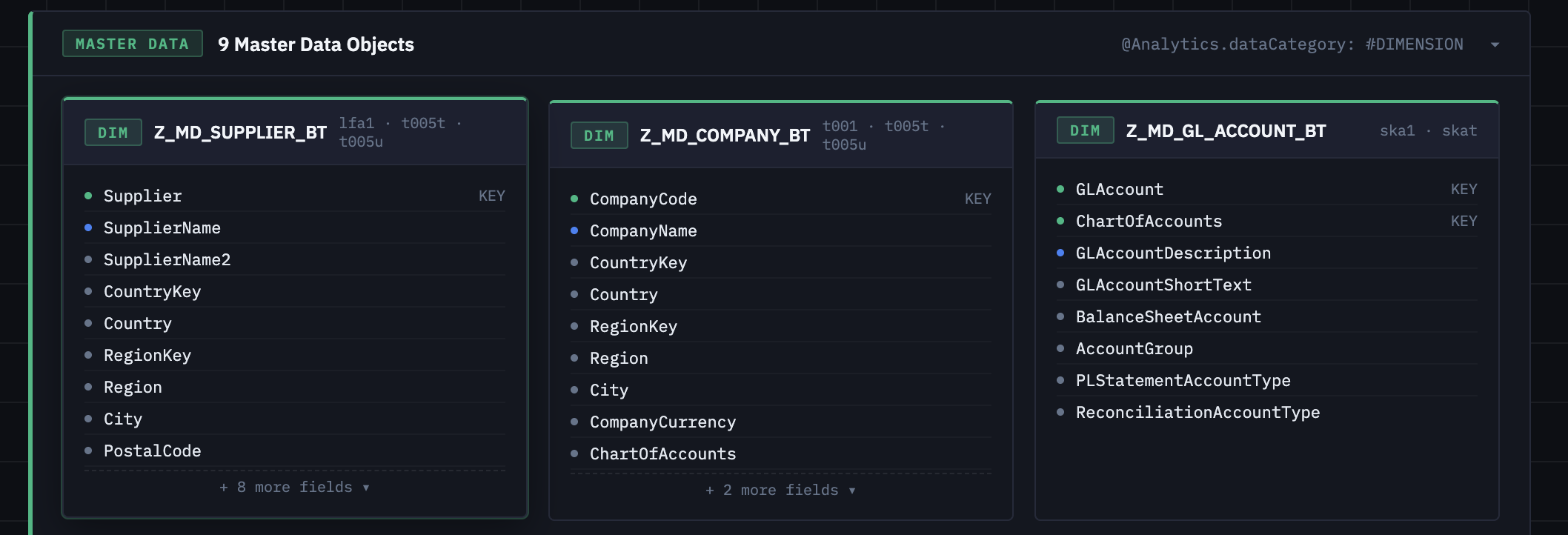Viewport: 1568px width, 535px height.
Task: Open the @Analytics.dataCategory dropdown
Action: [x=1496, y=44]
